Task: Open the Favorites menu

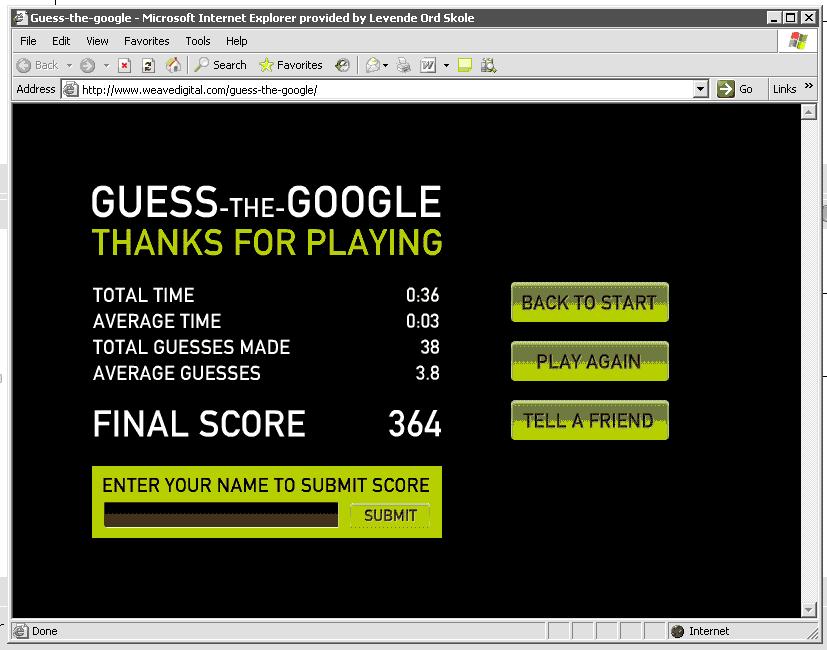Action: (147, 41)
